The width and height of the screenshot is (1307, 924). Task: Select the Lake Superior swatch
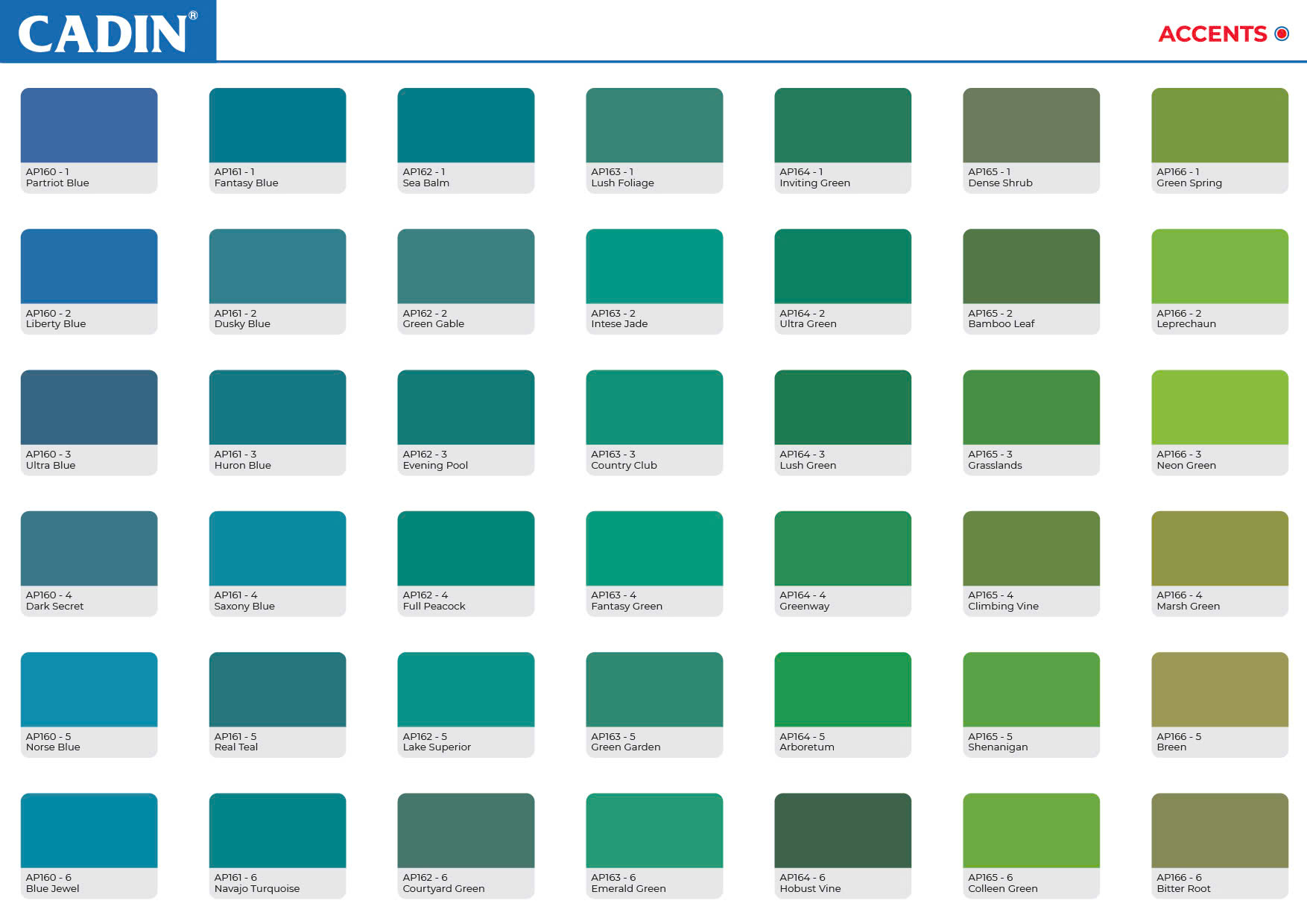pyautogui.click(x=466, y=689)
